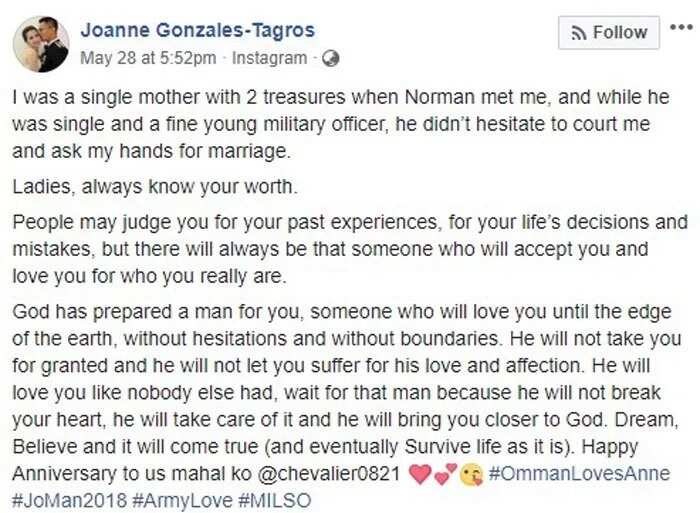Click the feed icon inside Follow button
The image size is (700, 513).
(579, 33)
